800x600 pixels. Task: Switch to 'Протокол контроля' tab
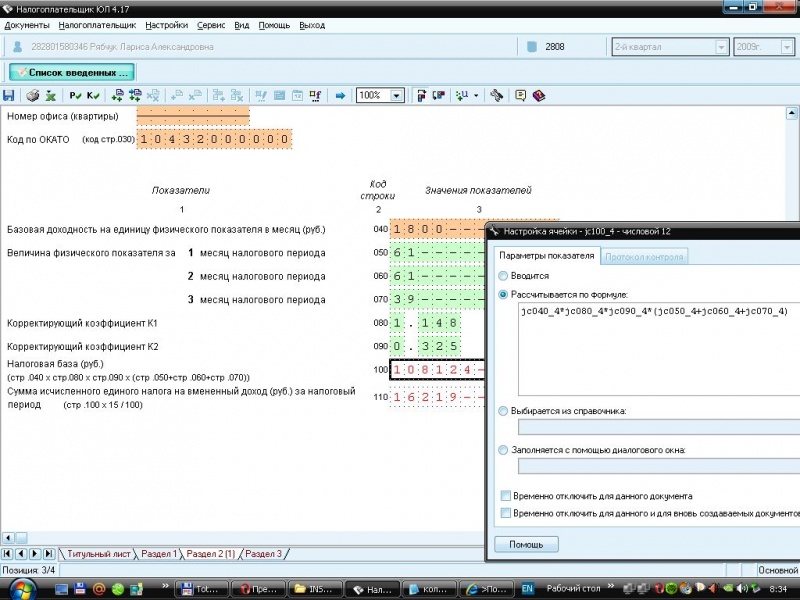point(644,257)
